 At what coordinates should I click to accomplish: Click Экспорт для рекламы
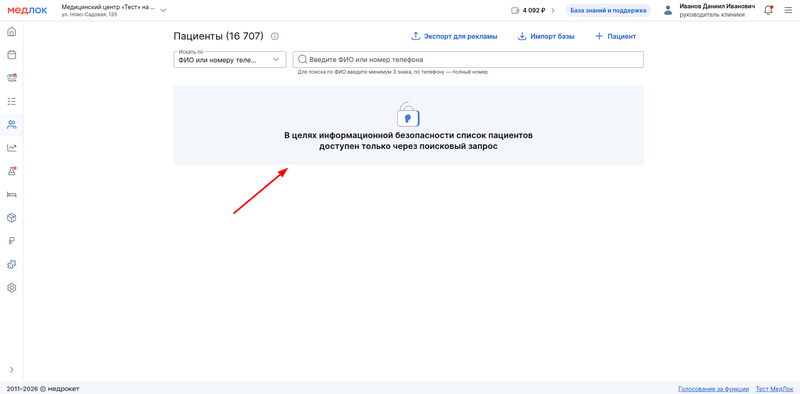(454, 36)
